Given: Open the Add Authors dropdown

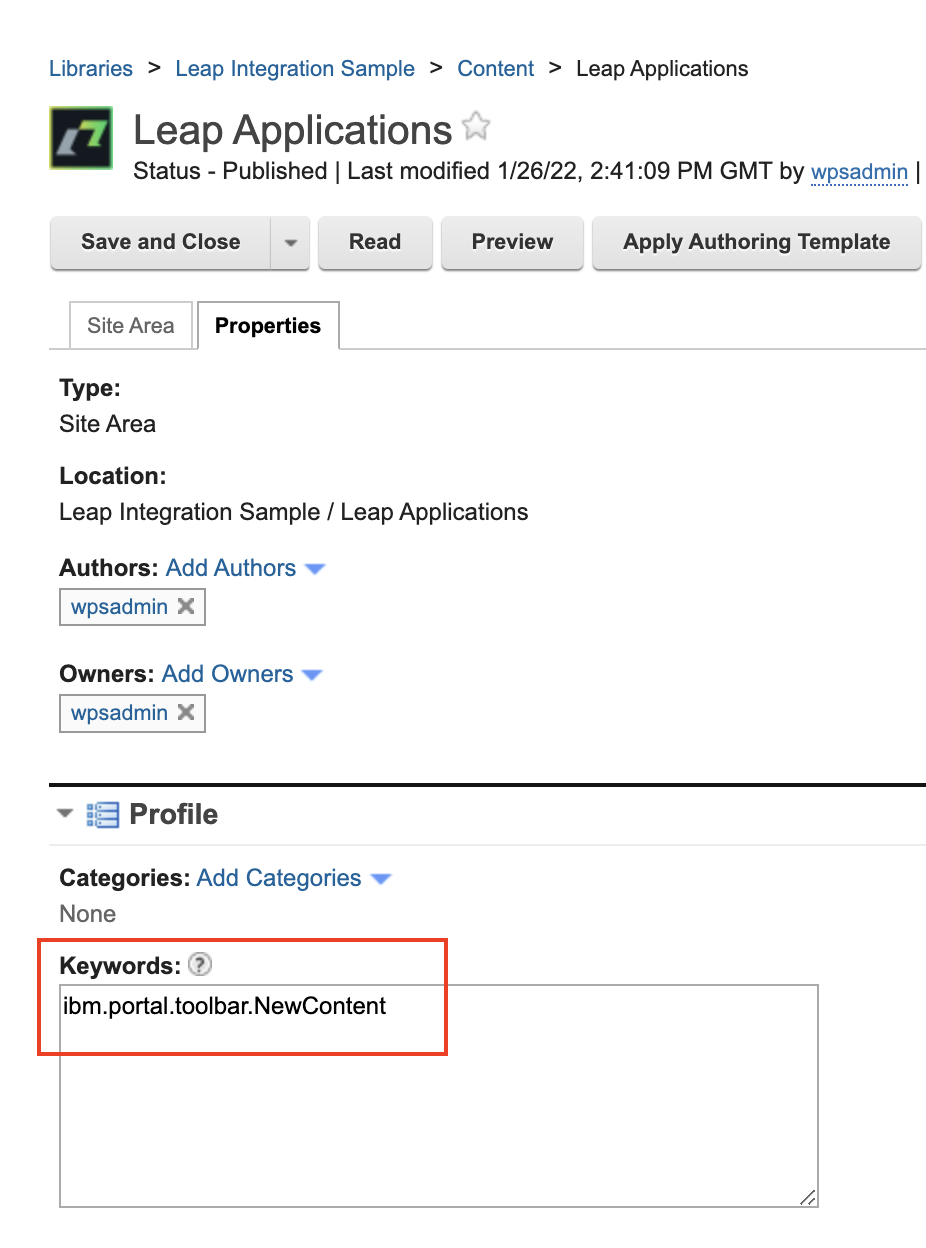Looking at the screenshot, I should pos(316,567).
